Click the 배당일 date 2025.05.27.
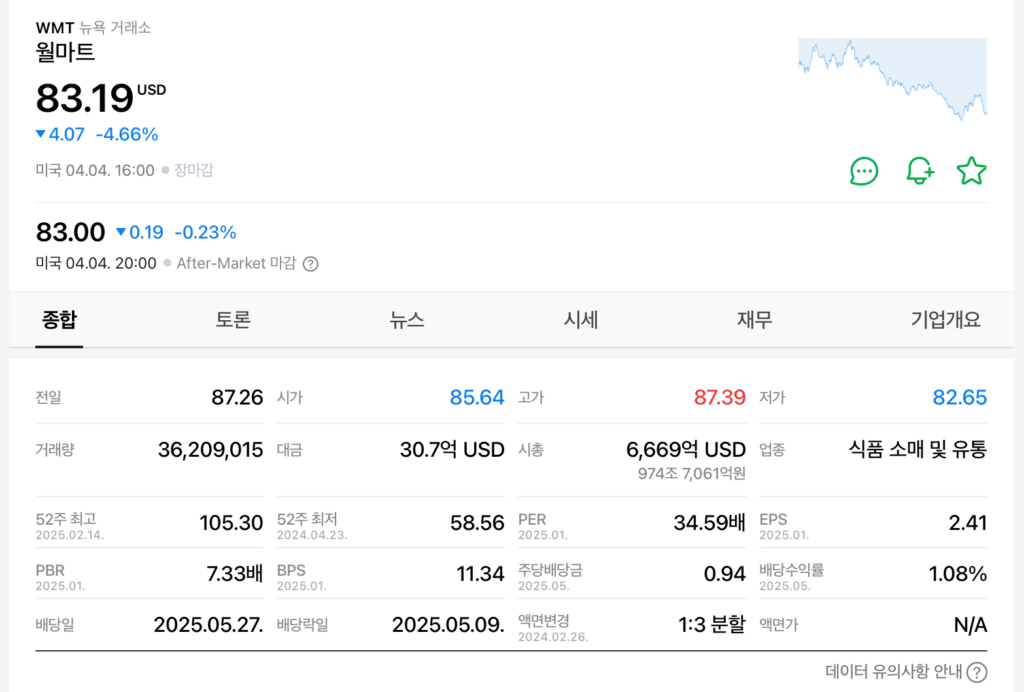This screenshot has height=692, width=1024. tap(208, 625)
